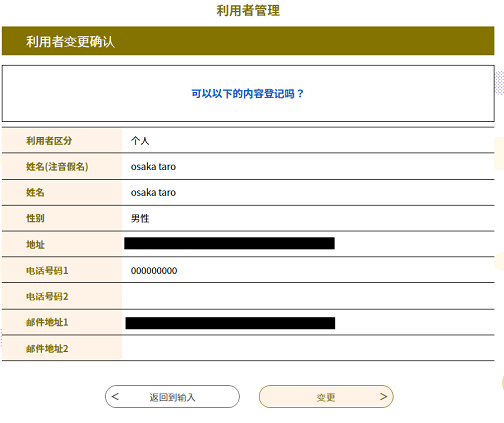Click the 利用者变更确认 header bar

[x=248, y=41]
